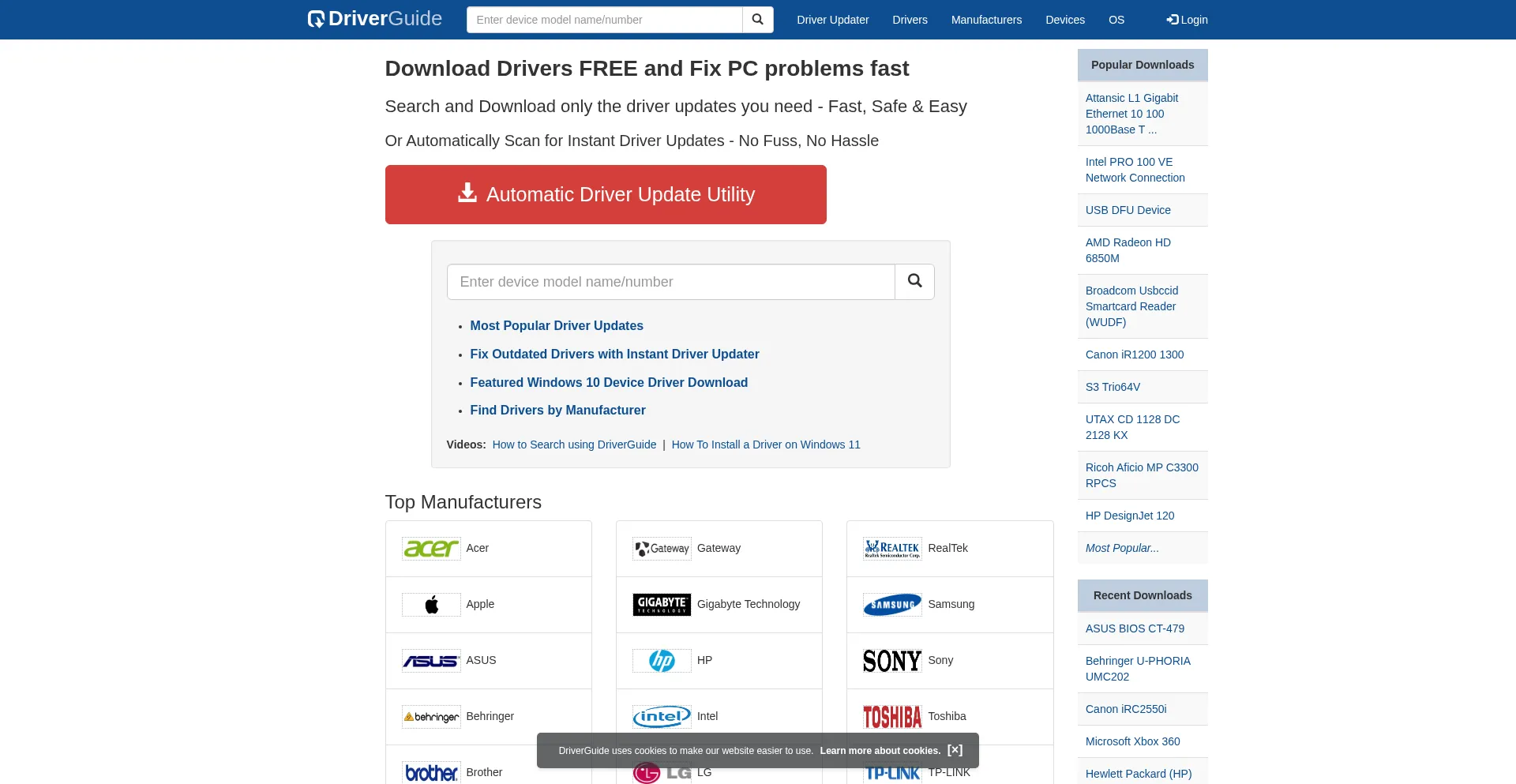Open Fix Outdated Drivers with Instant Driver Updater
This screenshot has width=1516, height=784.
click(614, 354)
